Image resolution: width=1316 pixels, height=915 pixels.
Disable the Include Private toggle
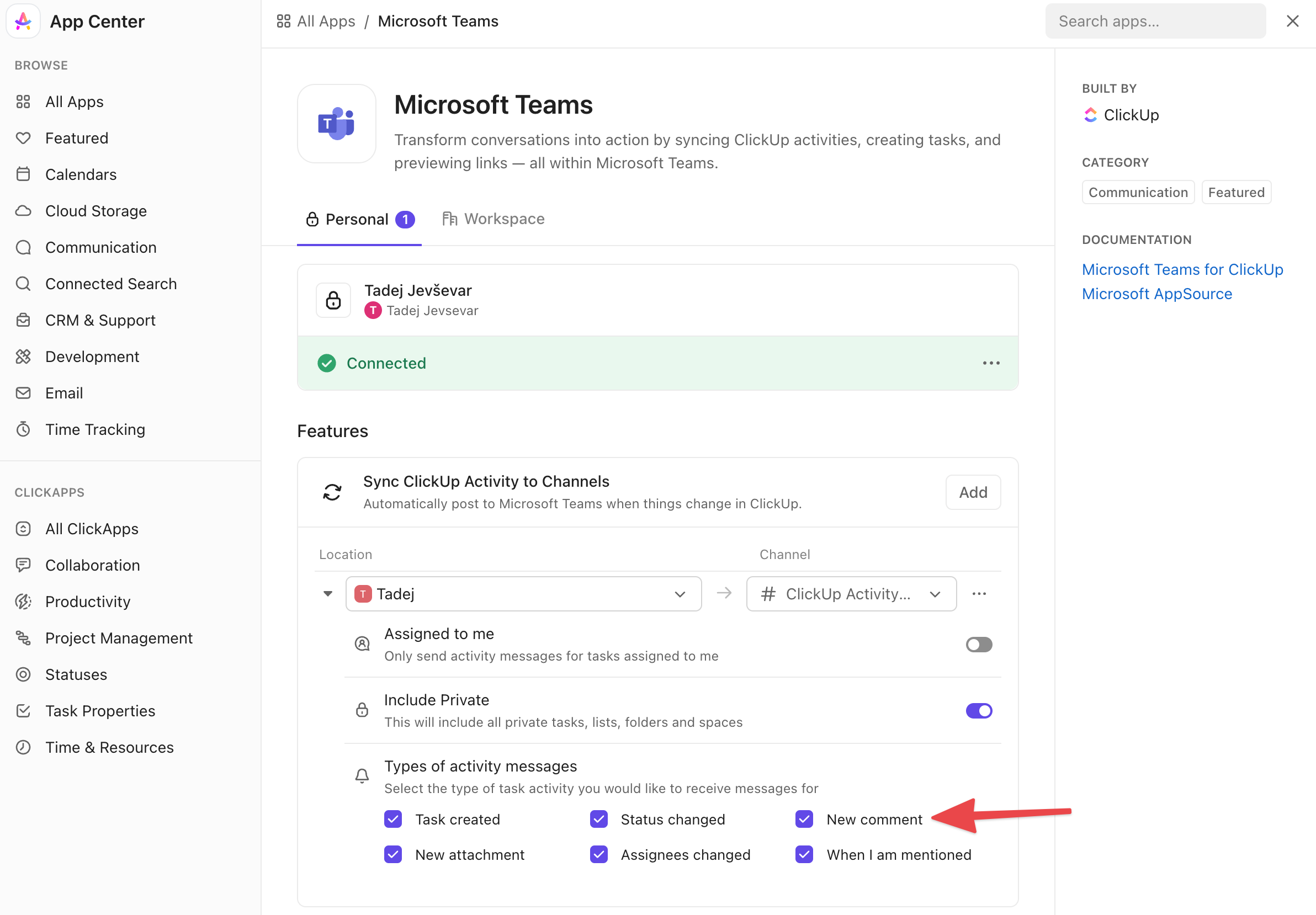point(978,711)
